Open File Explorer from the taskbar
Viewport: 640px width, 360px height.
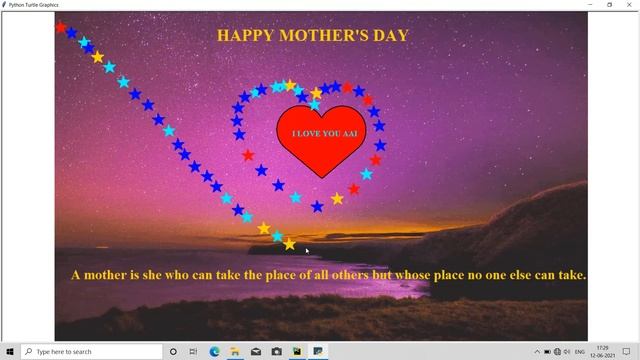tap(235, 351)
